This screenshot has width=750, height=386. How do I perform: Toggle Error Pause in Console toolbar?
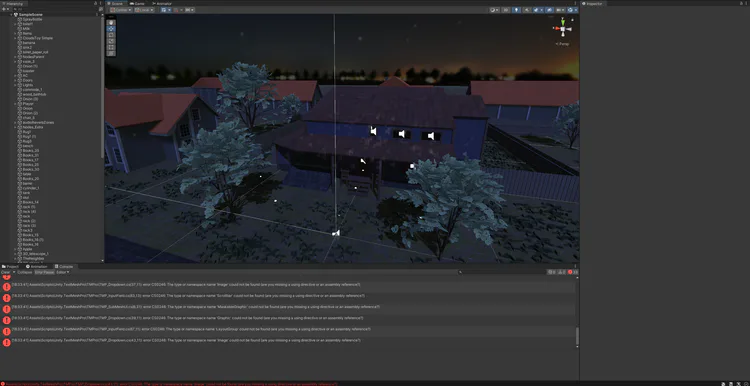tap(44, 272)
